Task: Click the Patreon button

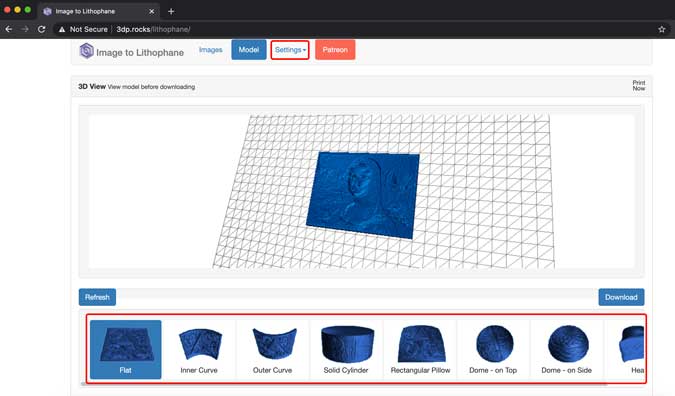Action: (335, 50)
